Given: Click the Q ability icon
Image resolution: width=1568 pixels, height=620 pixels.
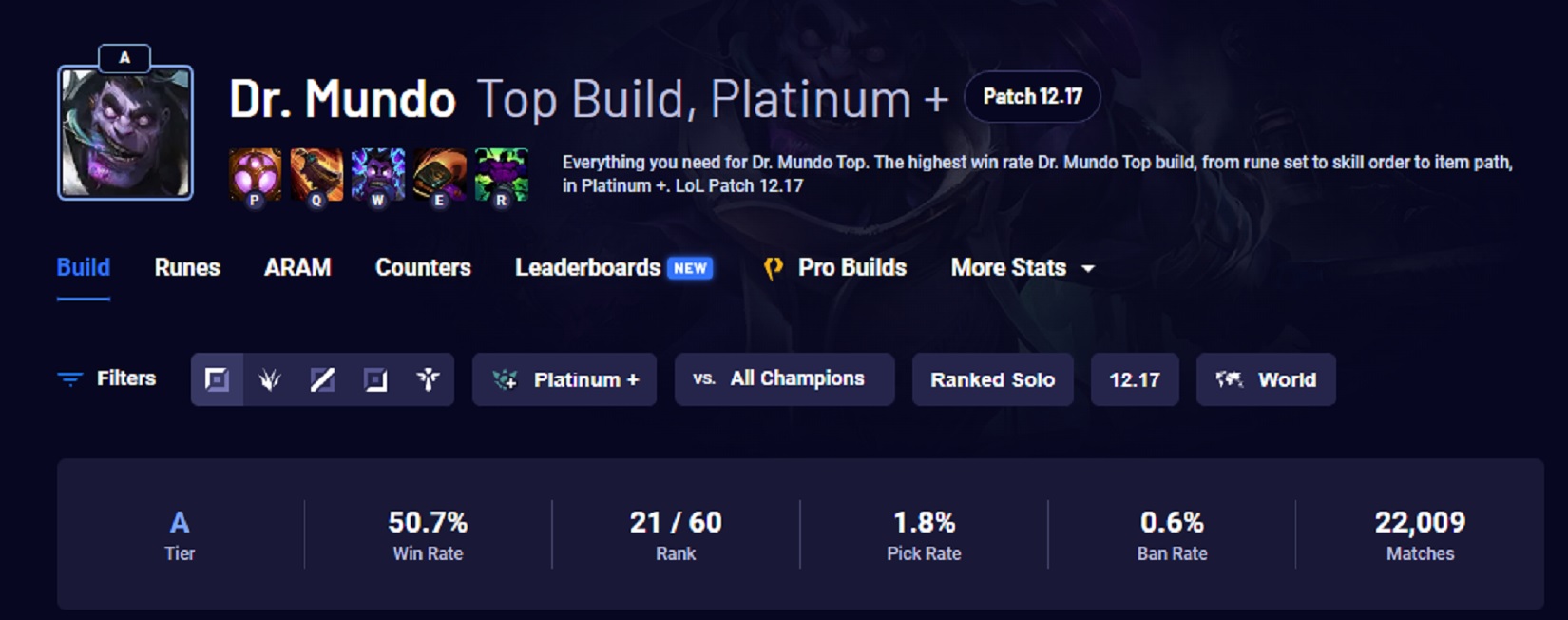Looking at the screenshot, I should click(316, 175).
